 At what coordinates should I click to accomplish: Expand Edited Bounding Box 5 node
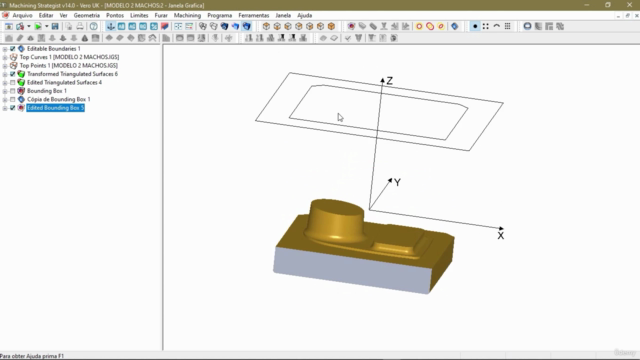point(5,108)
